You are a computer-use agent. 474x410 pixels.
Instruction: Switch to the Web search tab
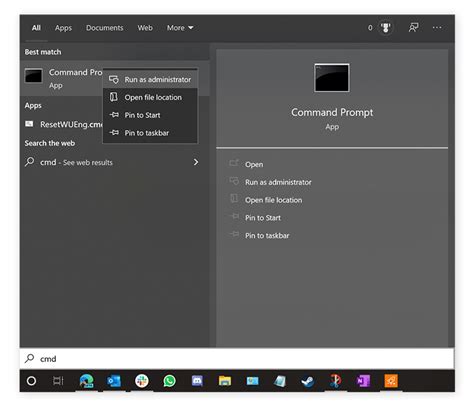145,28
